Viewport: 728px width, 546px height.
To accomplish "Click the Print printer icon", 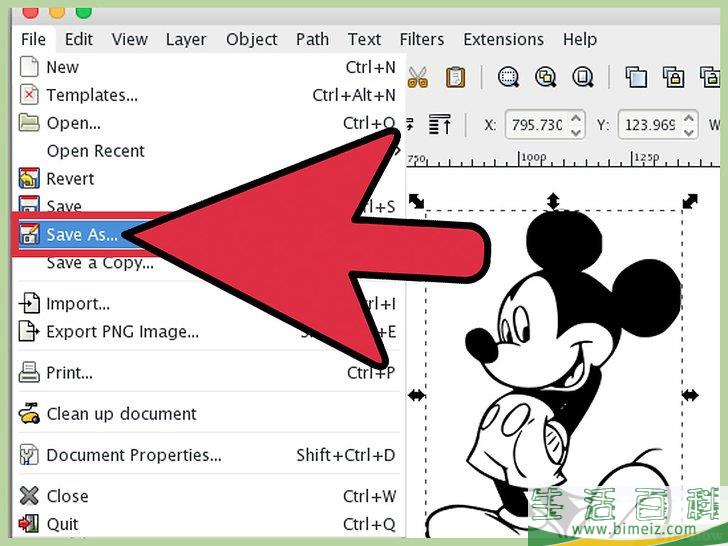I will click(29, 372).
